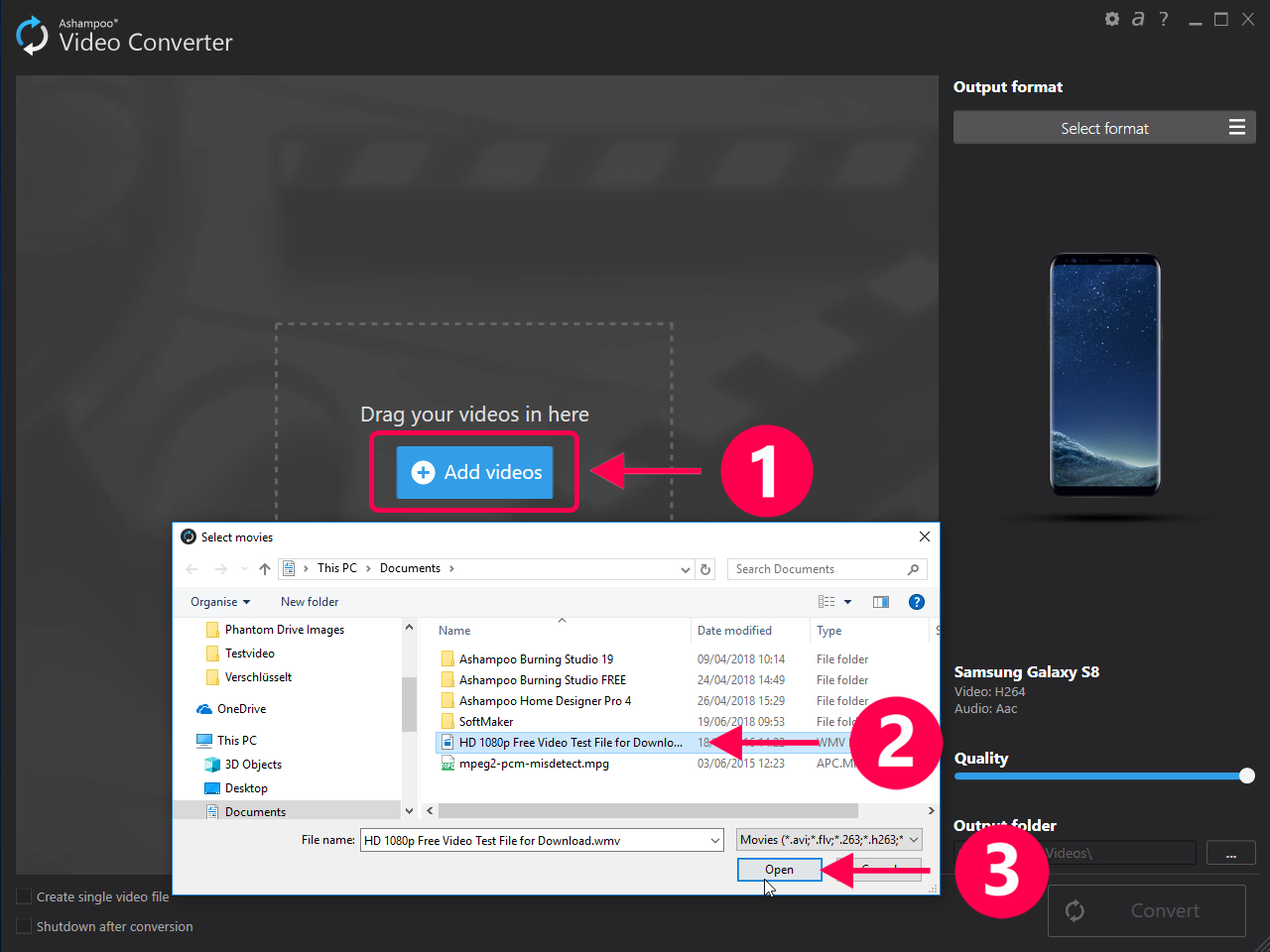
Task: Select Desktop in navigation tree
Action: coord(246,788)
